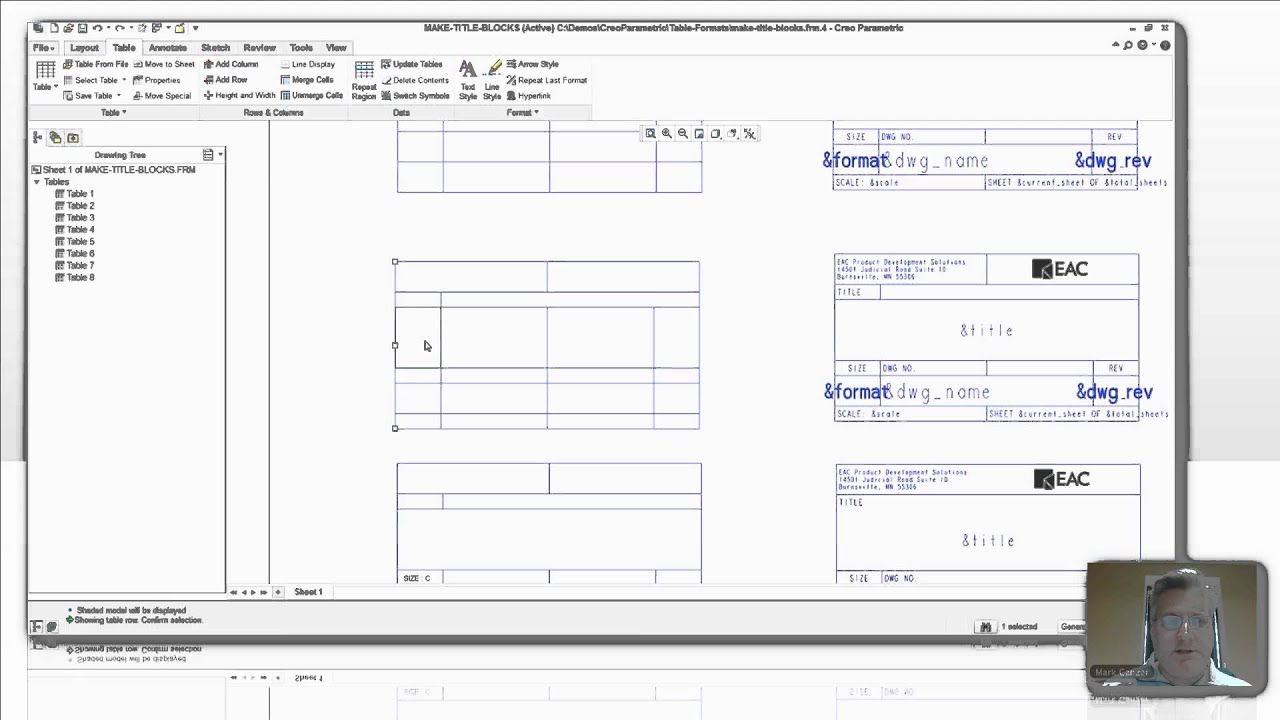Open Height and Width
The height and width of the screenshot is (720, 1280).
[239, 96]
